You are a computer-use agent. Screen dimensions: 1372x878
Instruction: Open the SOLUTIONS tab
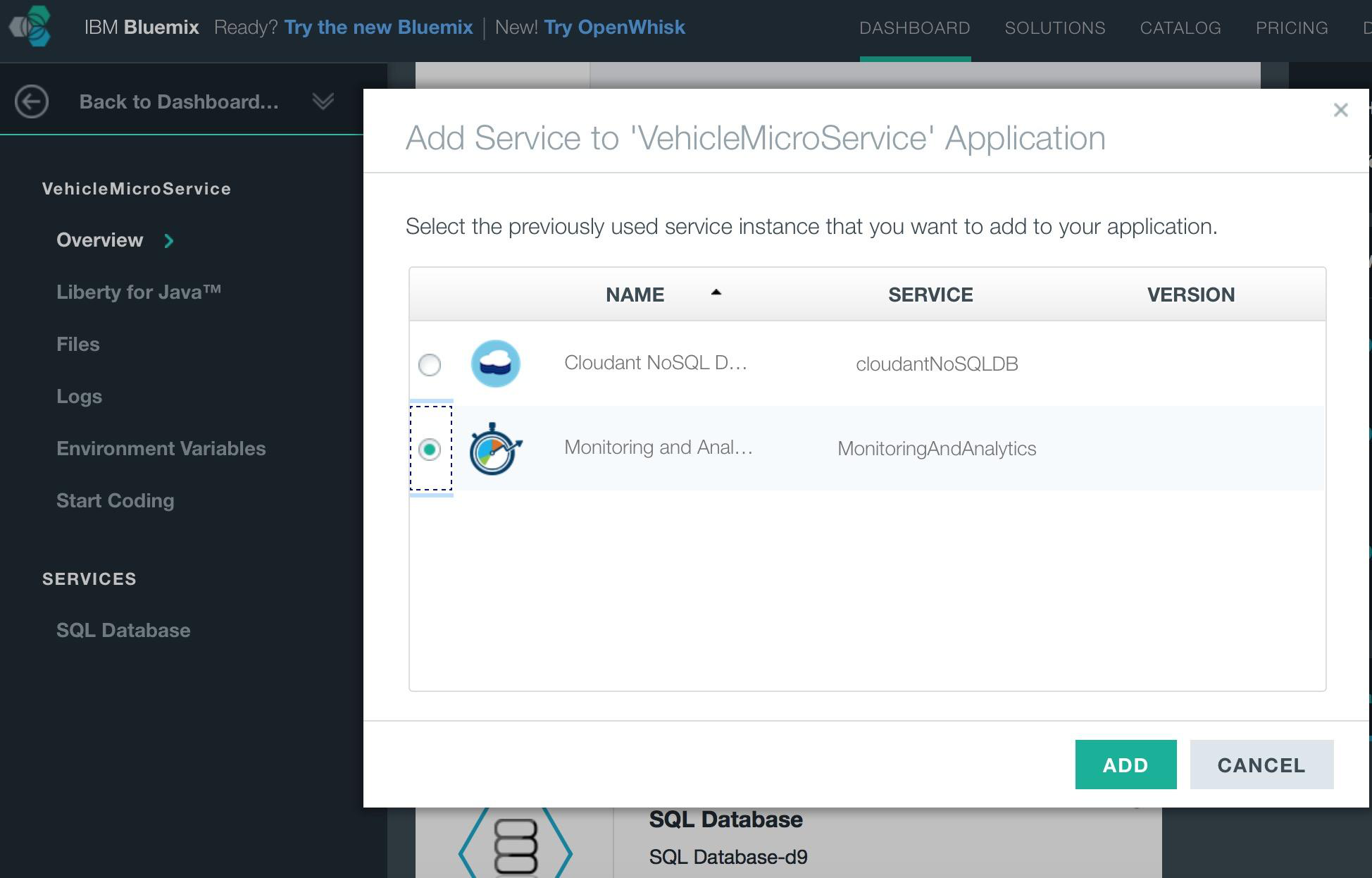click(x=1055, y=28)
